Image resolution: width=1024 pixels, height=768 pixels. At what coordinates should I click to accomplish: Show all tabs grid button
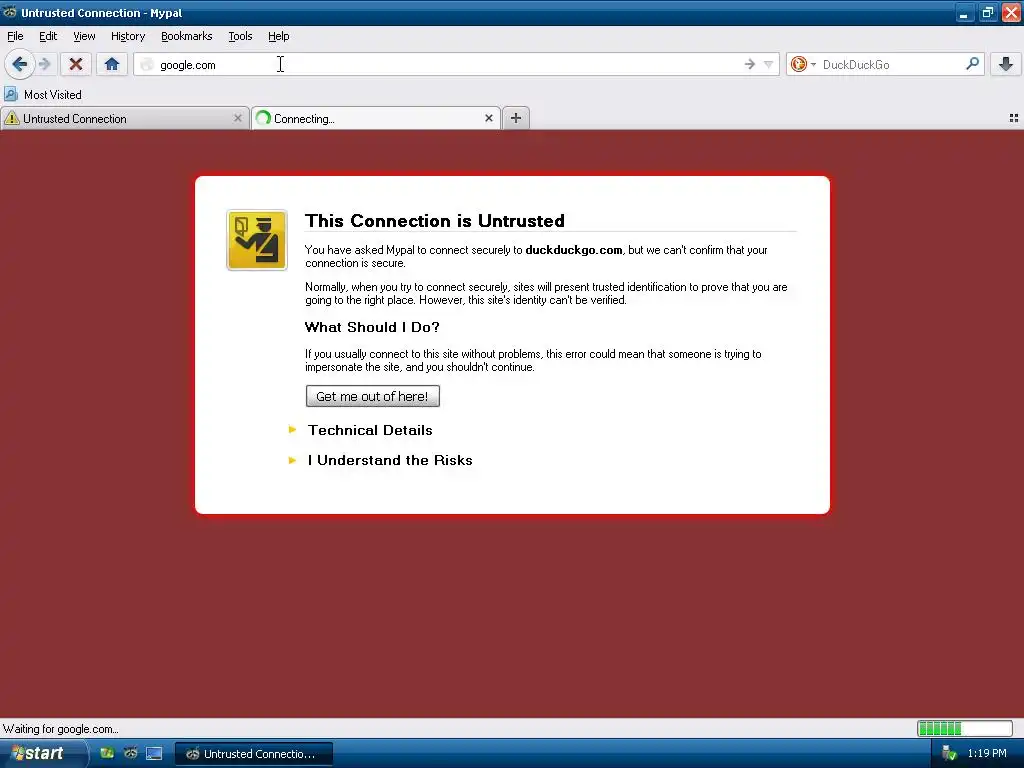pos(1014,118)
